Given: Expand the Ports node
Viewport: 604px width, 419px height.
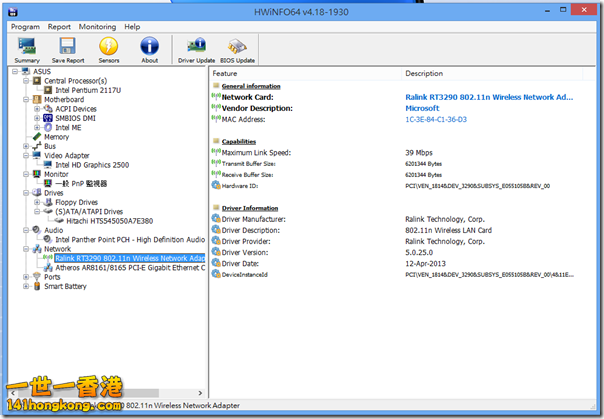Looking at the screenshot, I should tap(26, 277).
